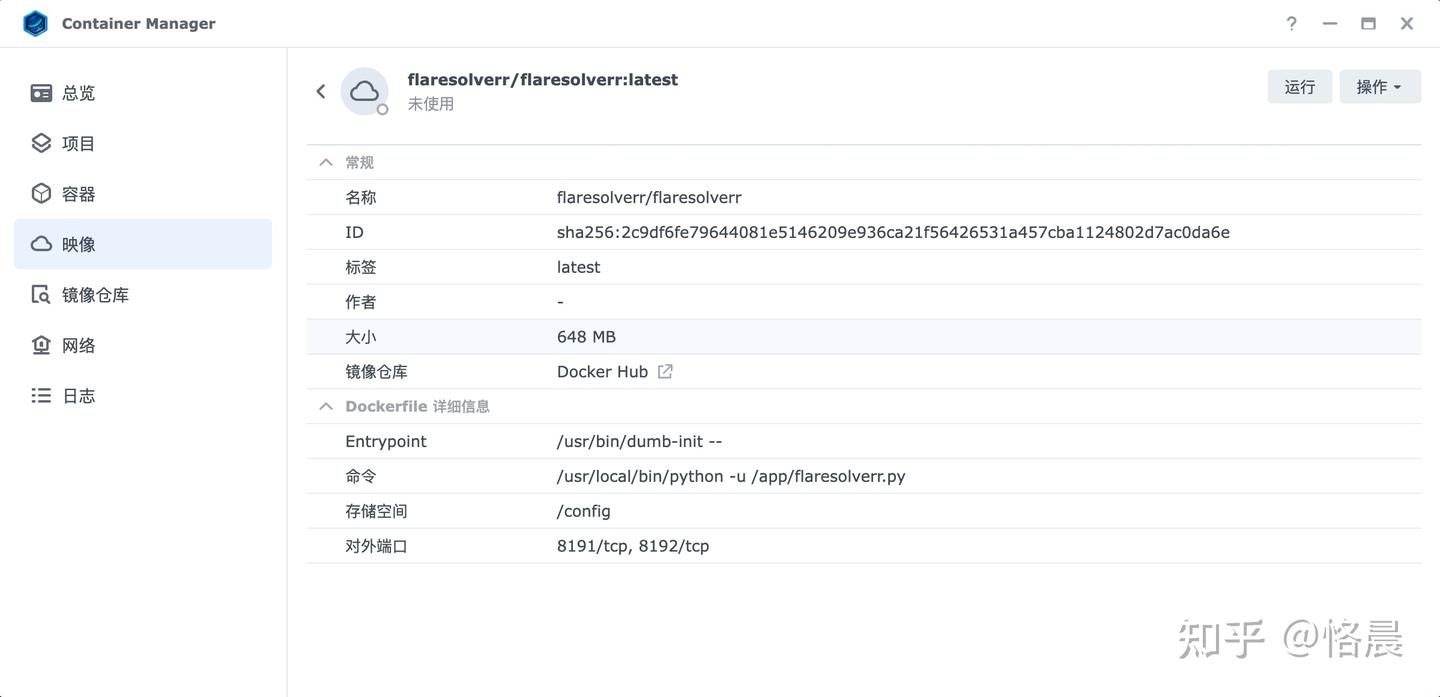Click the flaresolverr image cloud thumbnail
The height and width of the screenshot is (697, 1440).
click(x=364, y=91)
